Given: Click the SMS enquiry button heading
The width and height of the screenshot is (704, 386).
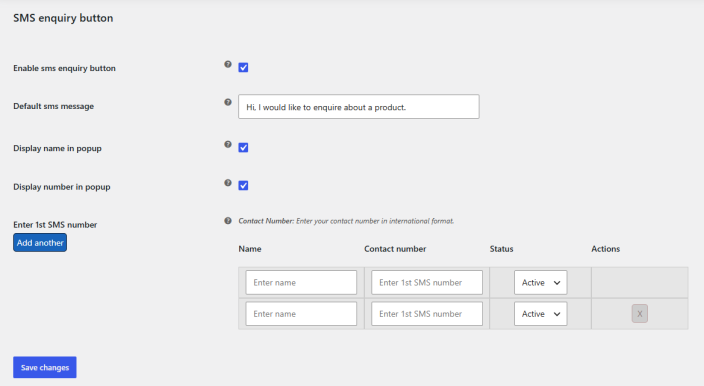Looking at the screenshot, I should coord(63,18).
